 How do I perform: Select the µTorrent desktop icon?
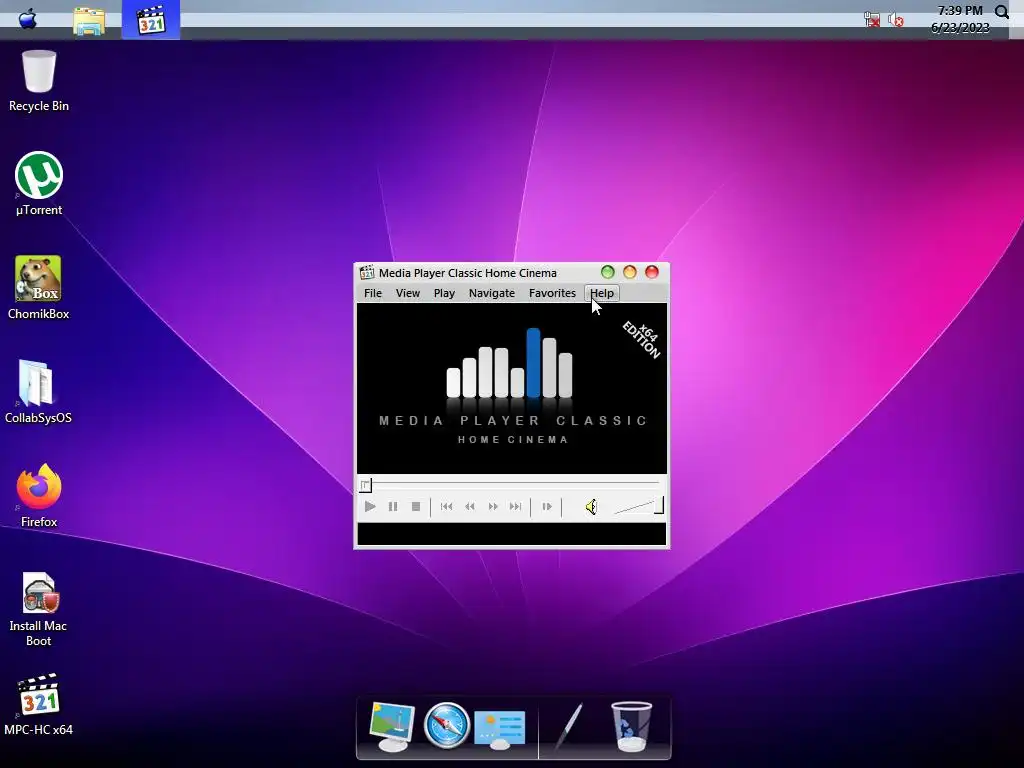pos(39,184)
